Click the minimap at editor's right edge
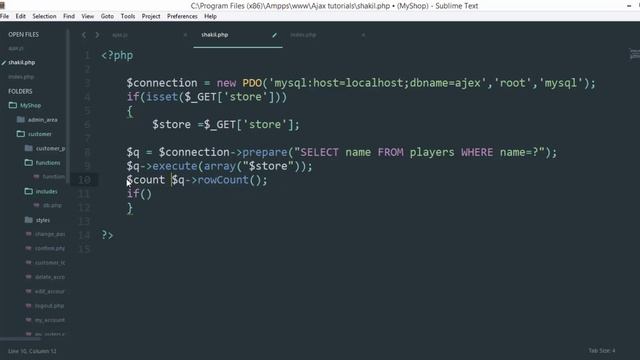This screenshot has height=360, width=640. click(634, 54)
